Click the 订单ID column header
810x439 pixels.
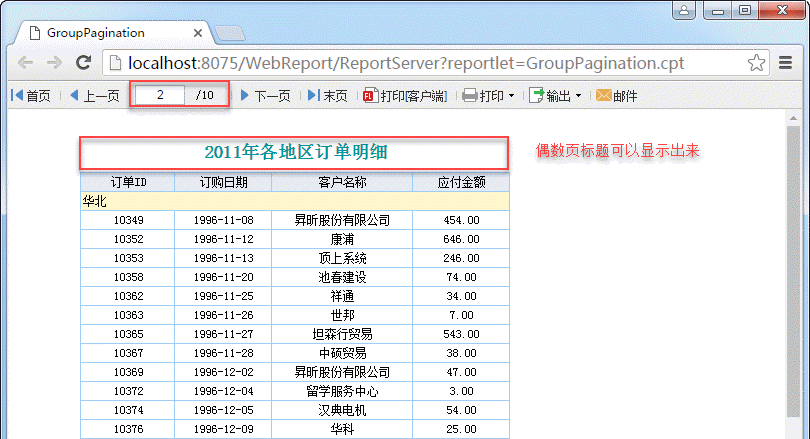tap(128, 182)
